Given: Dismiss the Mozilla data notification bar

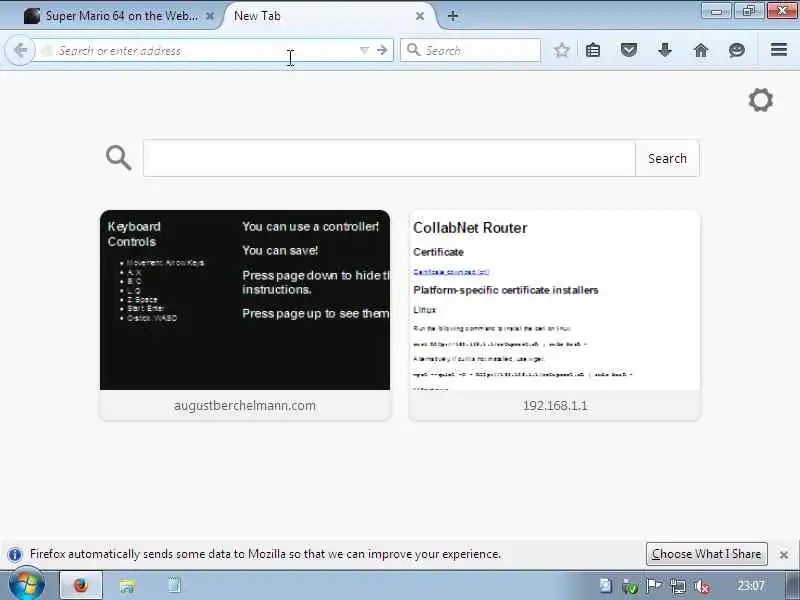Looking at the screenshot, I should pyautogui.click(x=784, y=555).
